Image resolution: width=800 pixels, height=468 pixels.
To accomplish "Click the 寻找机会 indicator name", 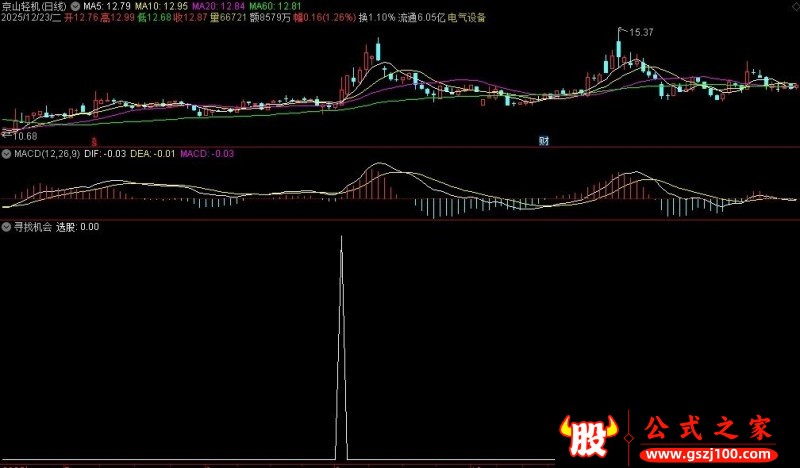I will tap(33, 227).
